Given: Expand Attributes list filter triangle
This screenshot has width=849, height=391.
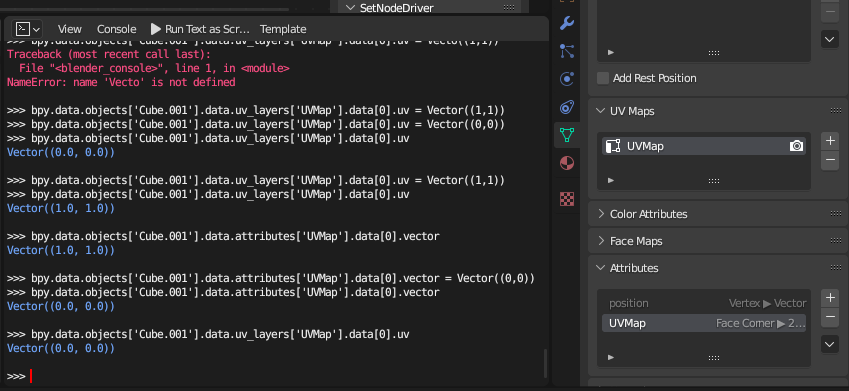Looking at the screenshot, I should pos(611,357).
